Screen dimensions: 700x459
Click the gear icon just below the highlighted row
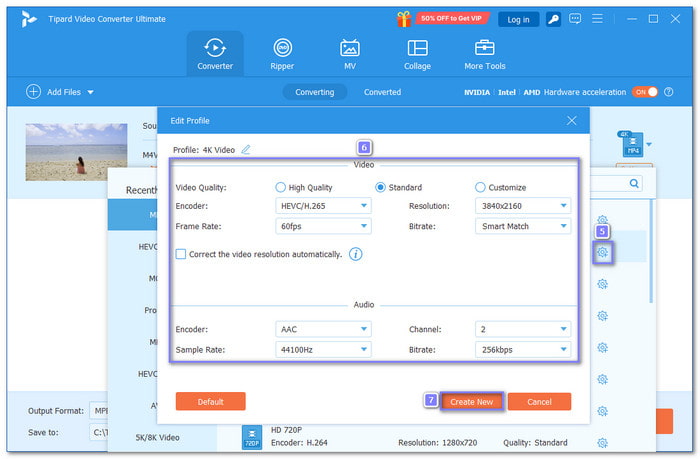602,284
